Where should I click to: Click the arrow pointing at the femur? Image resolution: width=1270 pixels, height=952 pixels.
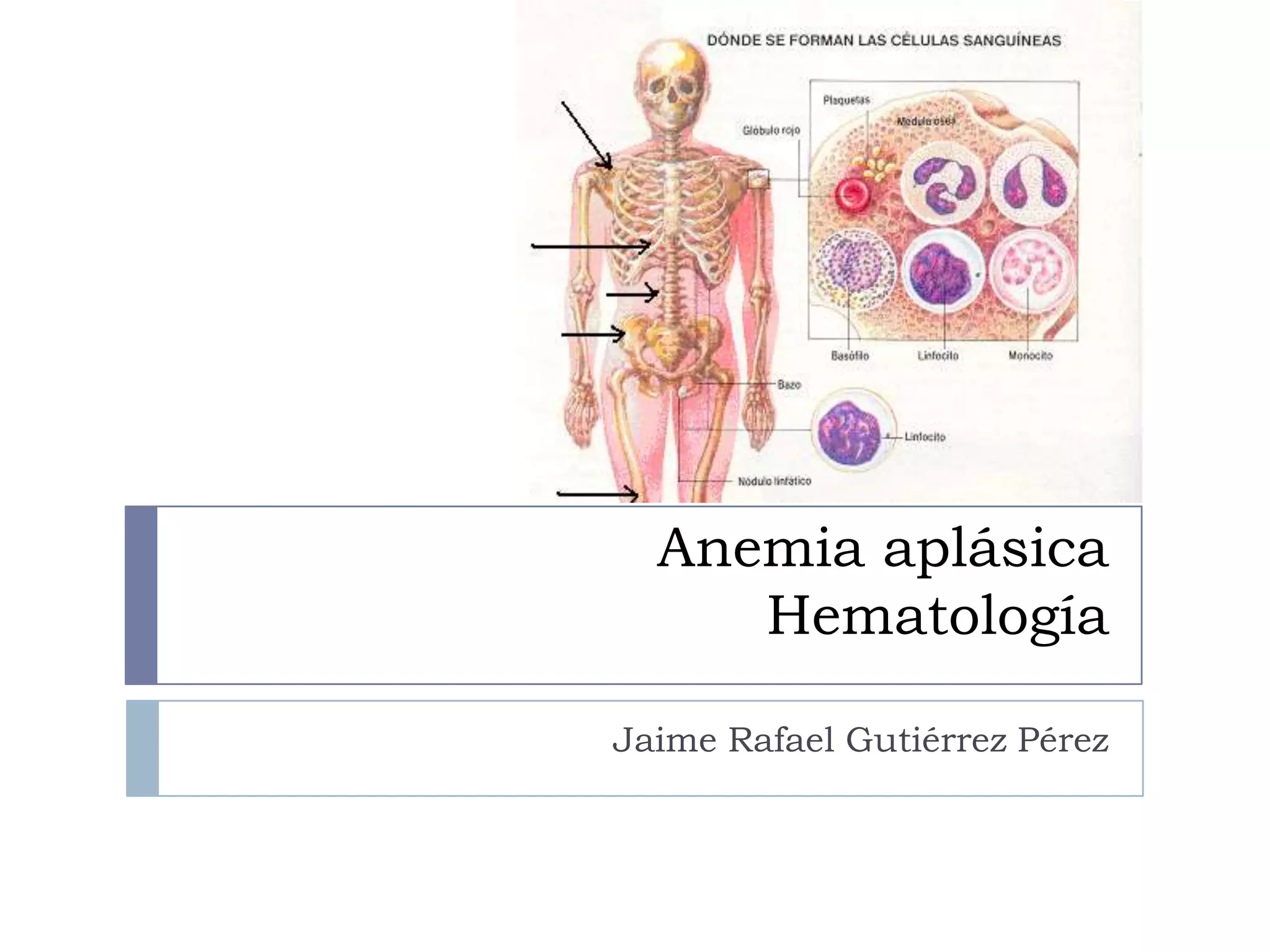pyautogui.click(x=598, y=493)
